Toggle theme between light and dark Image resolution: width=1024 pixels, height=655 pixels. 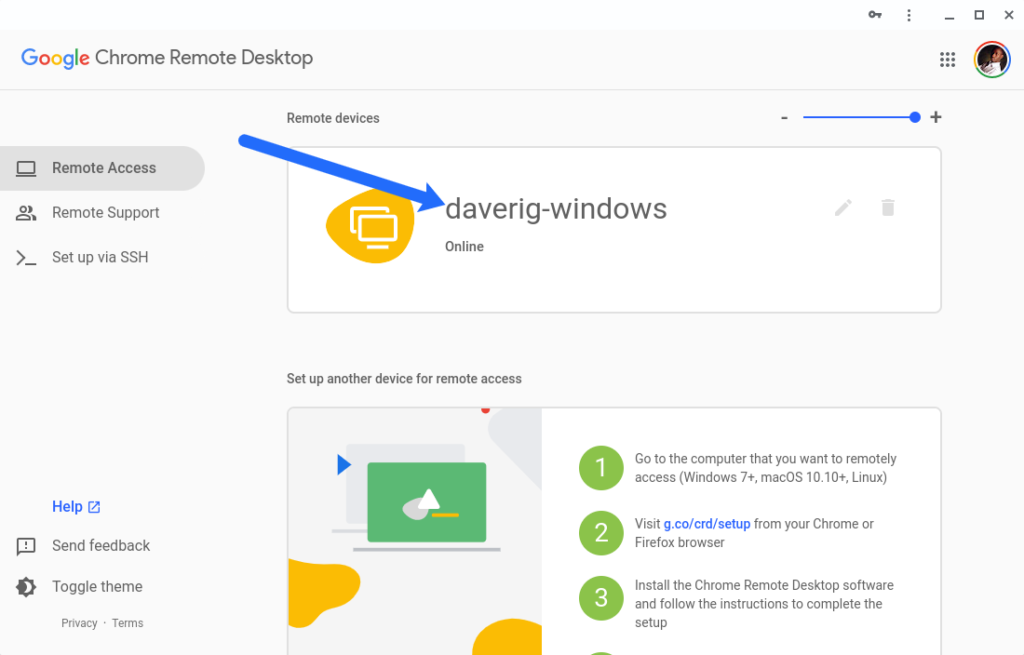pos(80,586)
